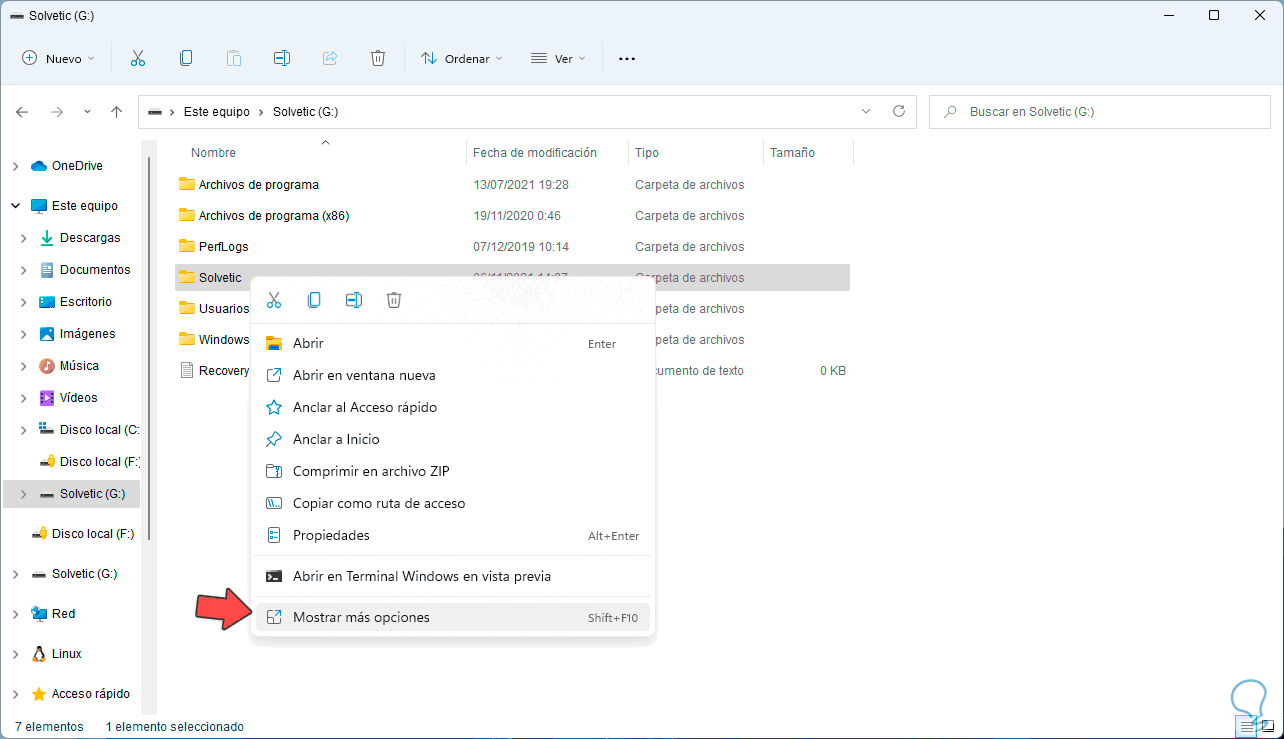The image size is (1284, 739).
Task: Click the Música icon in the sidebar
Action: [47, 366]
